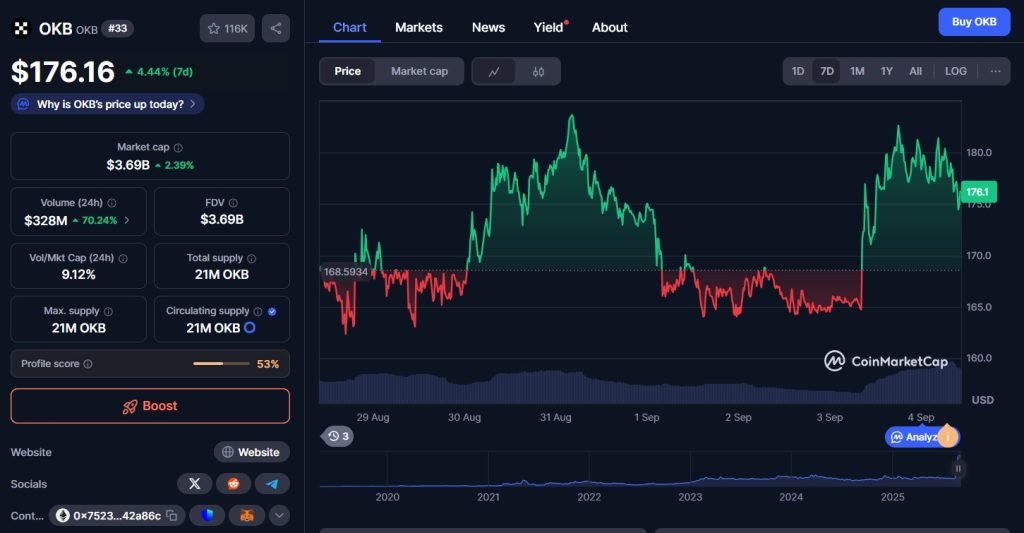Open the chart's three-dot more options menu
This screenshot has width=1024, height=533.
click(995, 71)
